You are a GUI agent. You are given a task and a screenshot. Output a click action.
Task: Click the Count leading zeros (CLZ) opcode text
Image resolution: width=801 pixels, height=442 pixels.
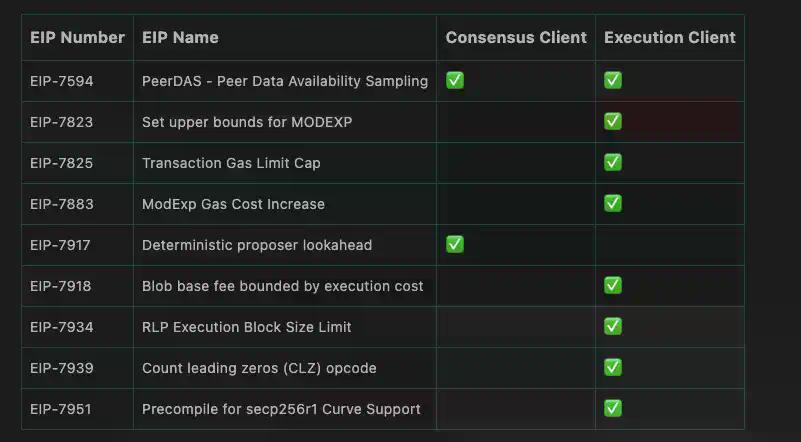[259, 368]
